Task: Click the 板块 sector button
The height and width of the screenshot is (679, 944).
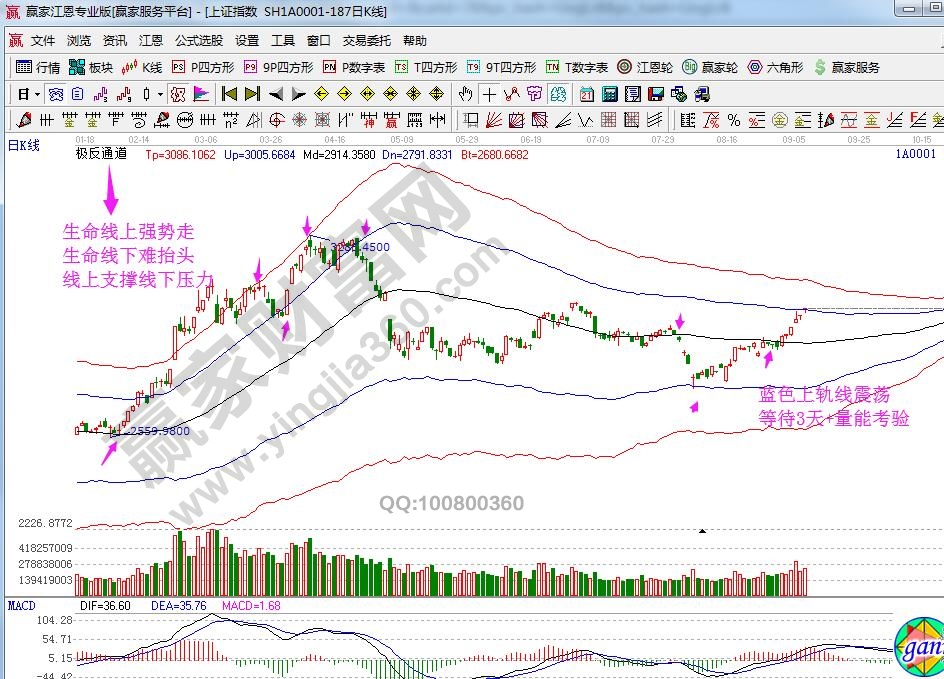Action: click(90, 68)
